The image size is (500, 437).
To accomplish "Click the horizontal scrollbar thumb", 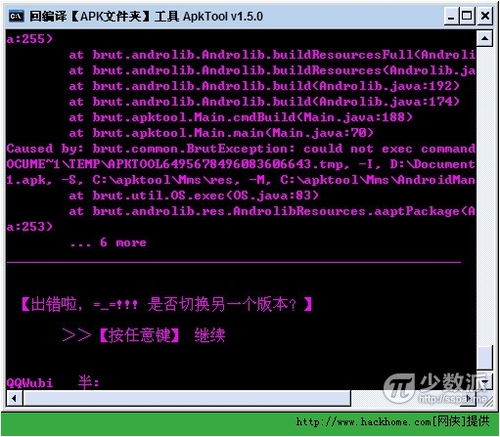I will (x=187, y=398).
